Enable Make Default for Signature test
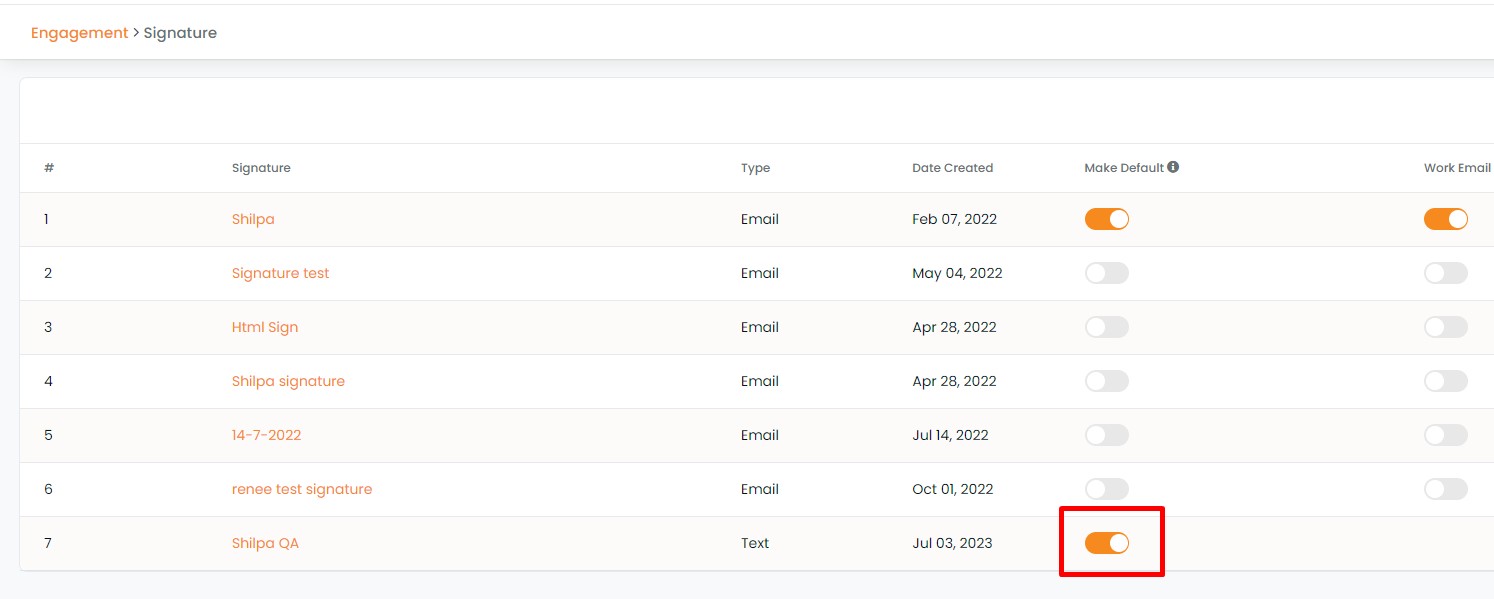Image resolution: width=1494 pixels, height=599 pixels. [1106, 273]
